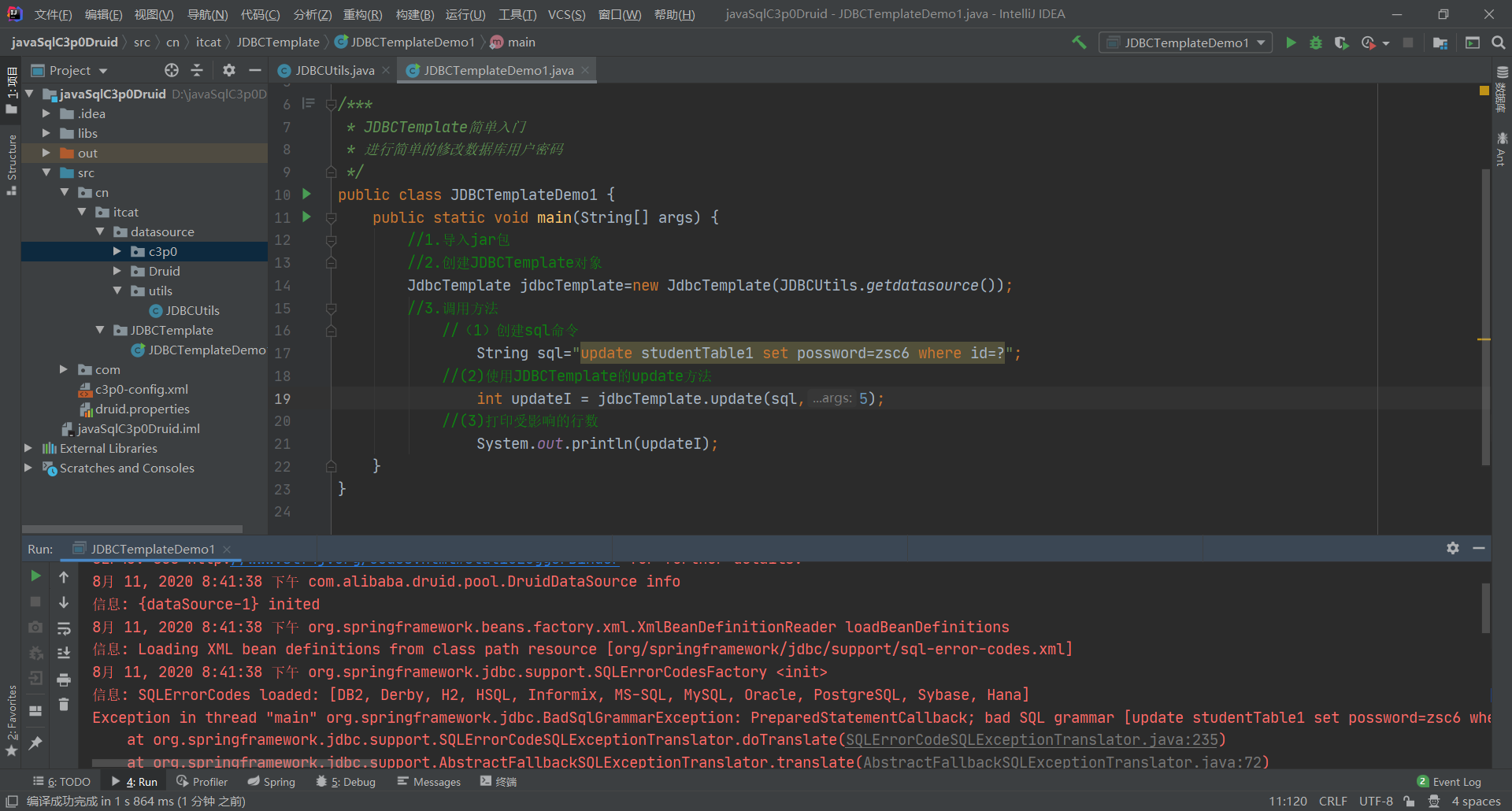The height and width of the screenshot is (811, 1512).
Task: Run the JDBCTemplateDemo1 application
Action: coord(1291,43)
